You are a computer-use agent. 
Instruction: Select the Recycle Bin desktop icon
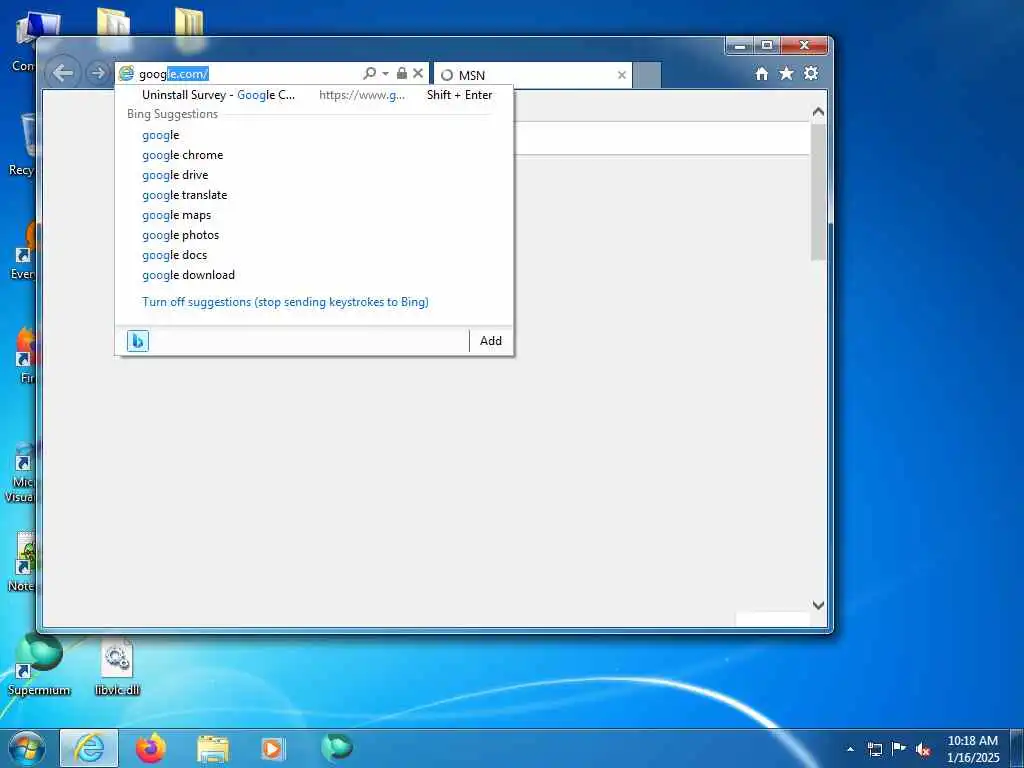click(21, 145)
